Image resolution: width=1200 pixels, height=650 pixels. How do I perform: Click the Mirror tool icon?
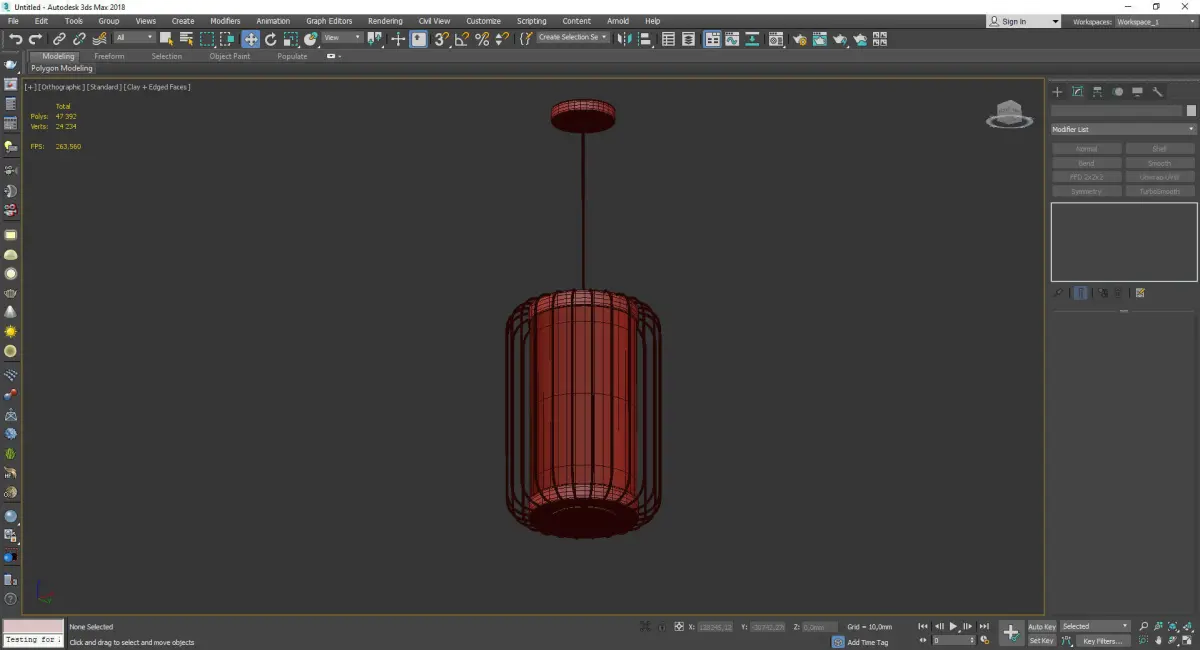coord(624,39)
